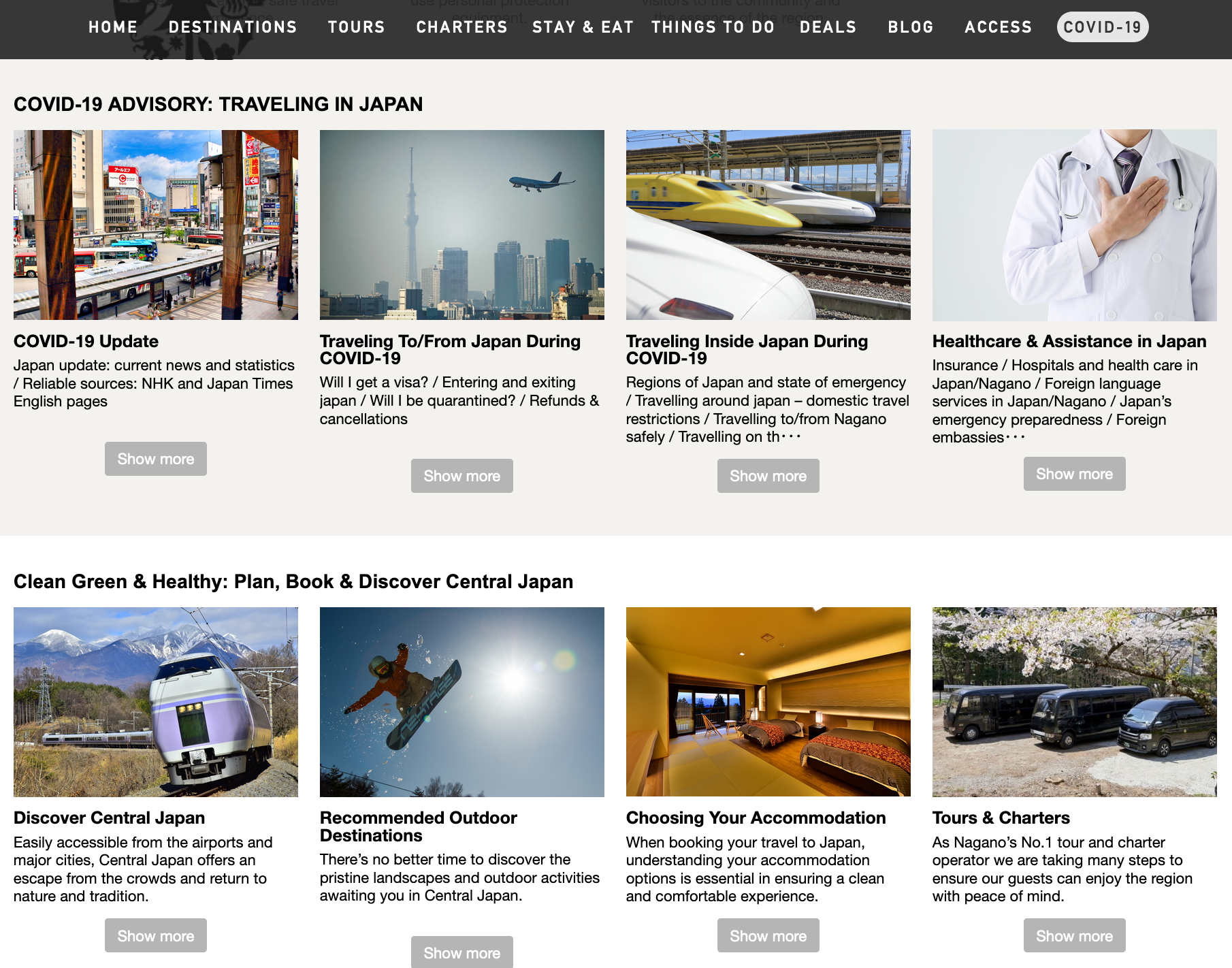Open the yellow bullet train photo
1232x968 pixels.
(x=768, y=225)
